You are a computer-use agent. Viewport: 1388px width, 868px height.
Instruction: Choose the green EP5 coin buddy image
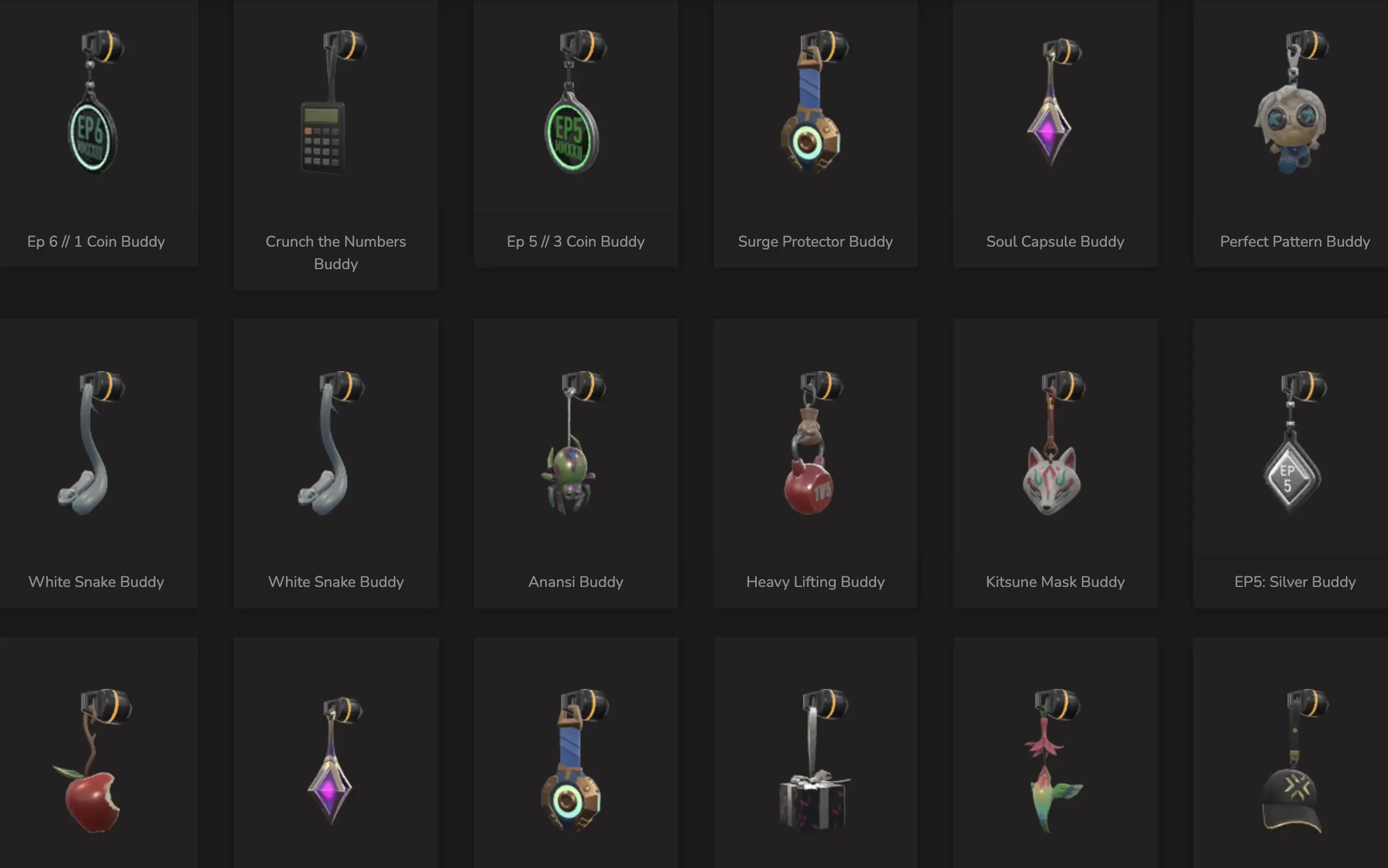coord(575,102)
